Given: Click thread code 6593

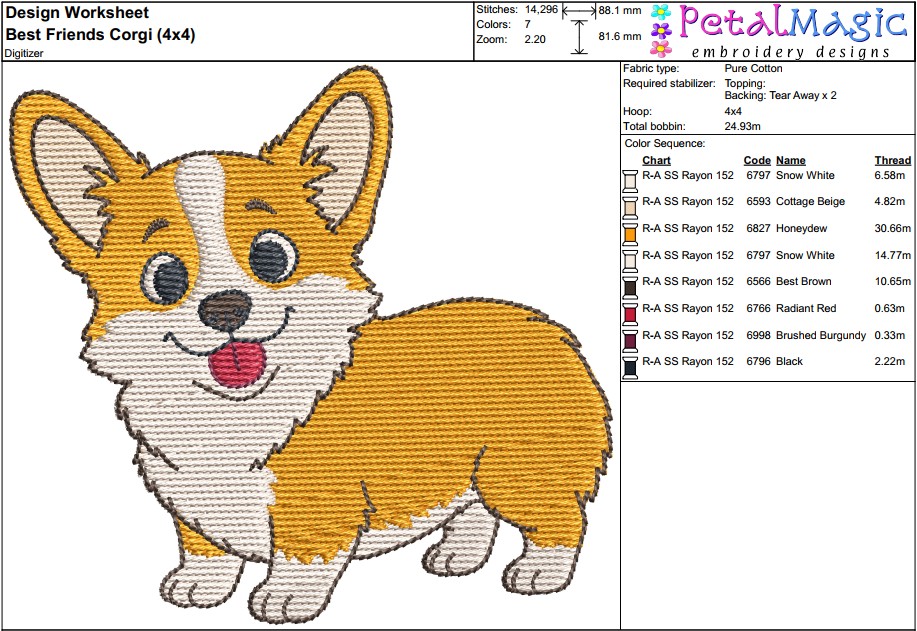Looking at the screenshot, I should pos(759,201).
